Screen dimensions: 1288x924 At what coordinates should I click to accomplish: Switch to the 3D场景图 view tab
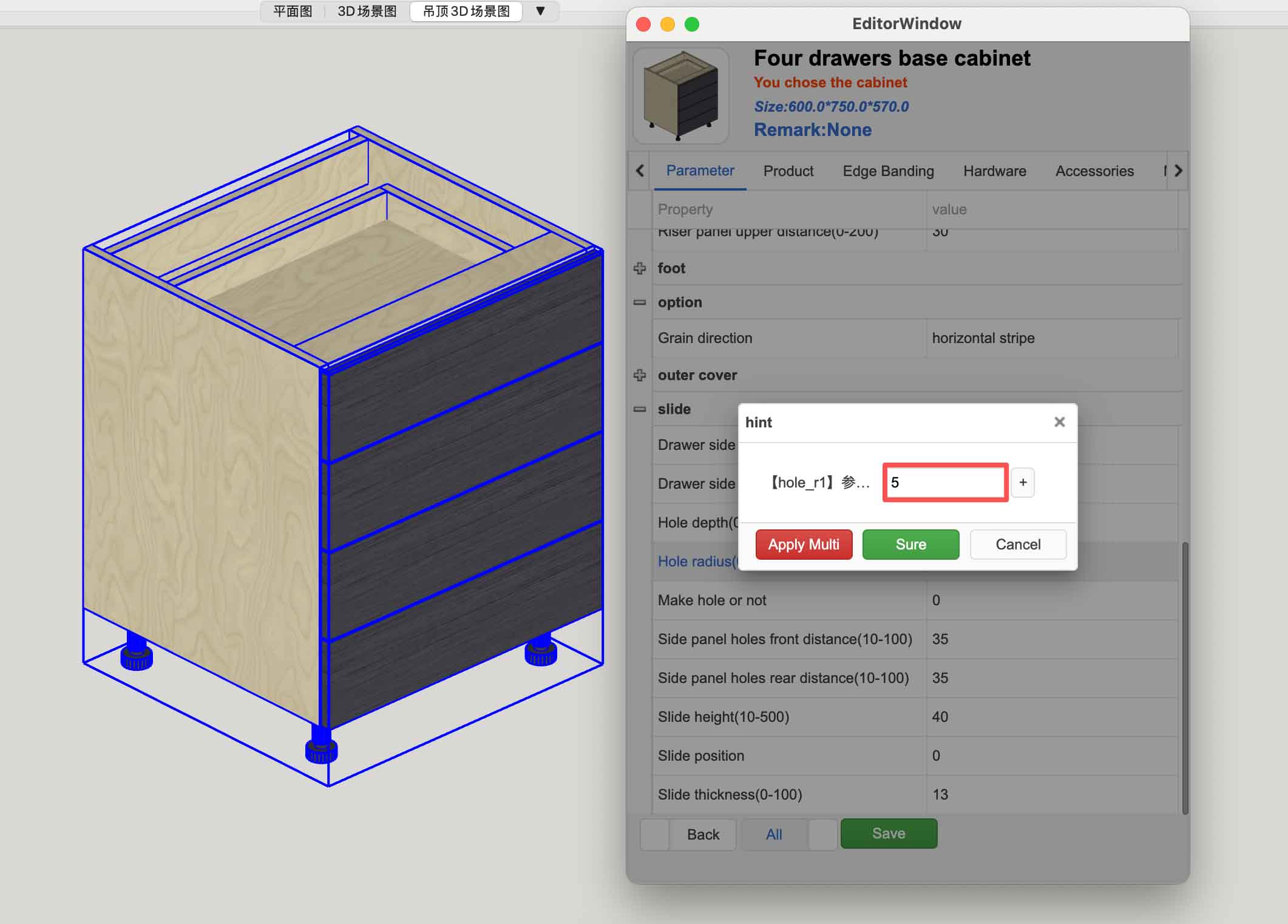[367, 11]
